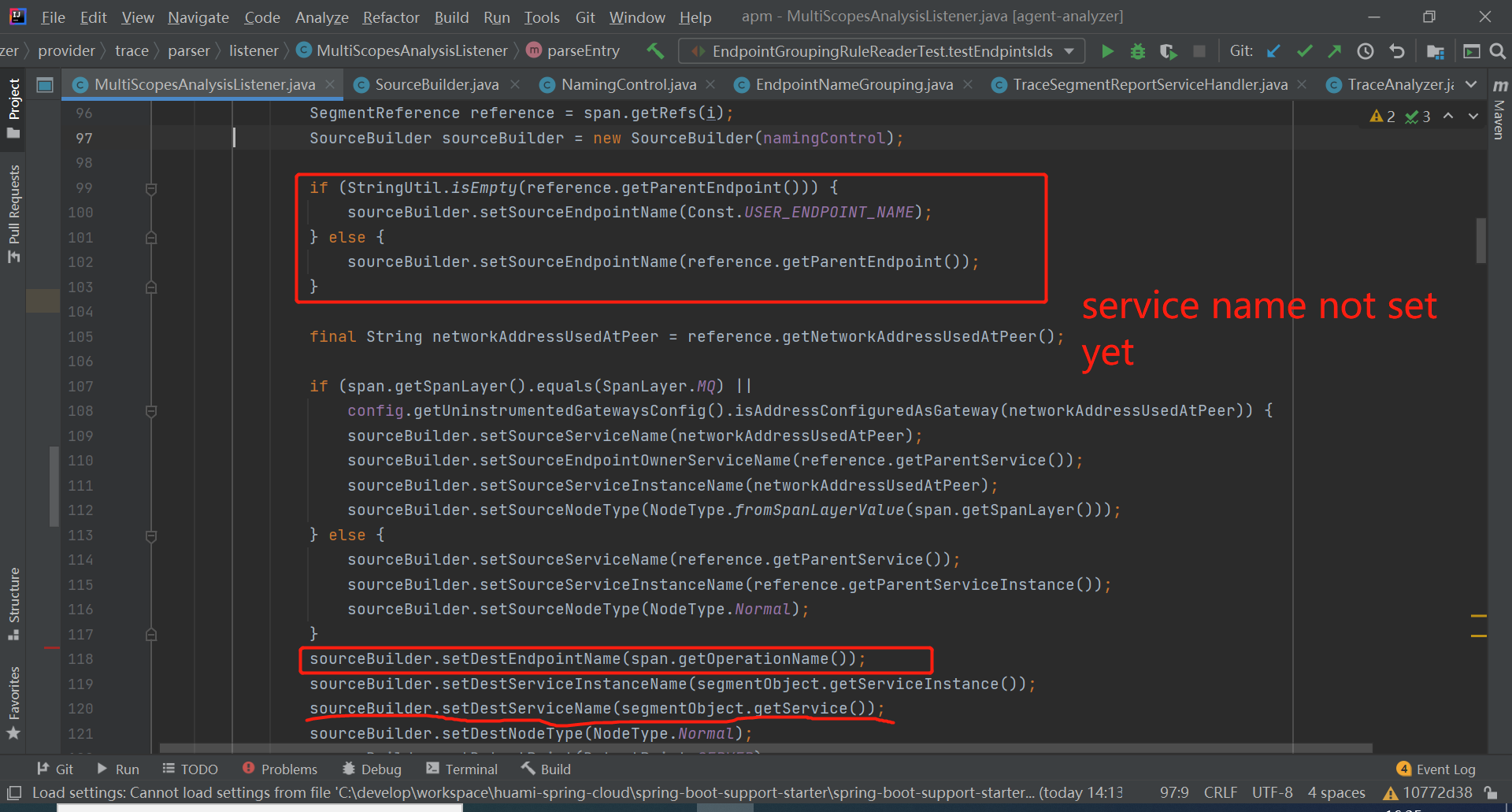Update project via the blue Git arrow

point(1273,50)
